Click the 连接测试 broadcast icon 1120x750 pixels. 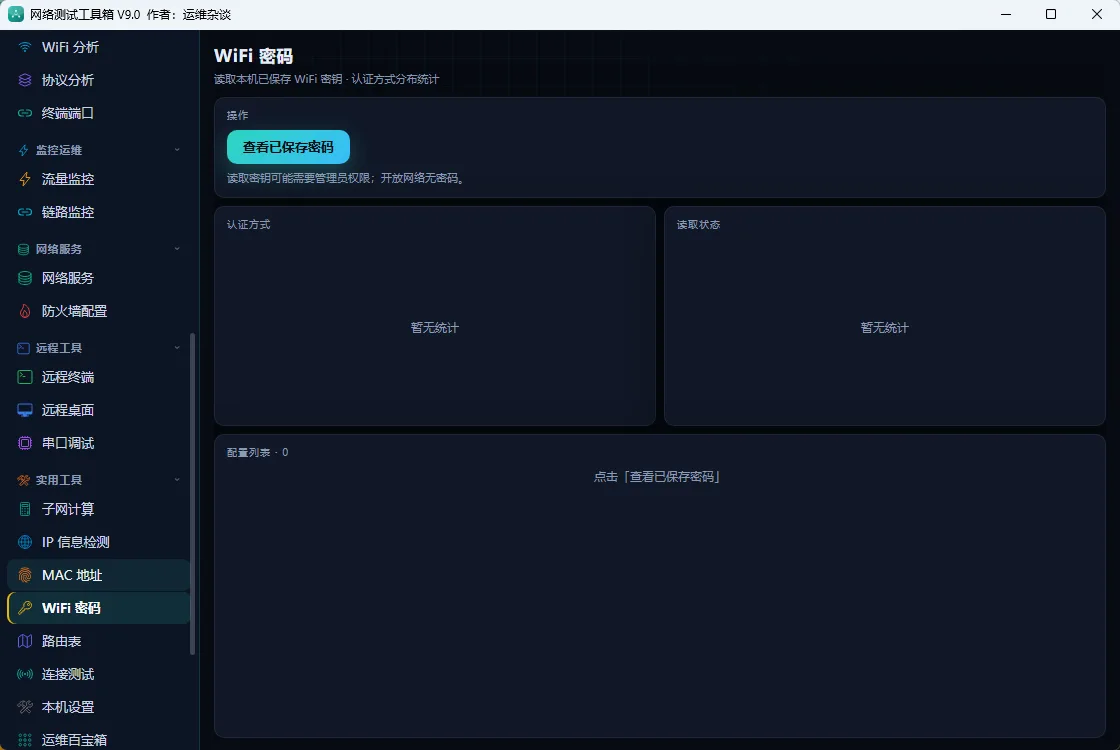[x=25, y=674]
